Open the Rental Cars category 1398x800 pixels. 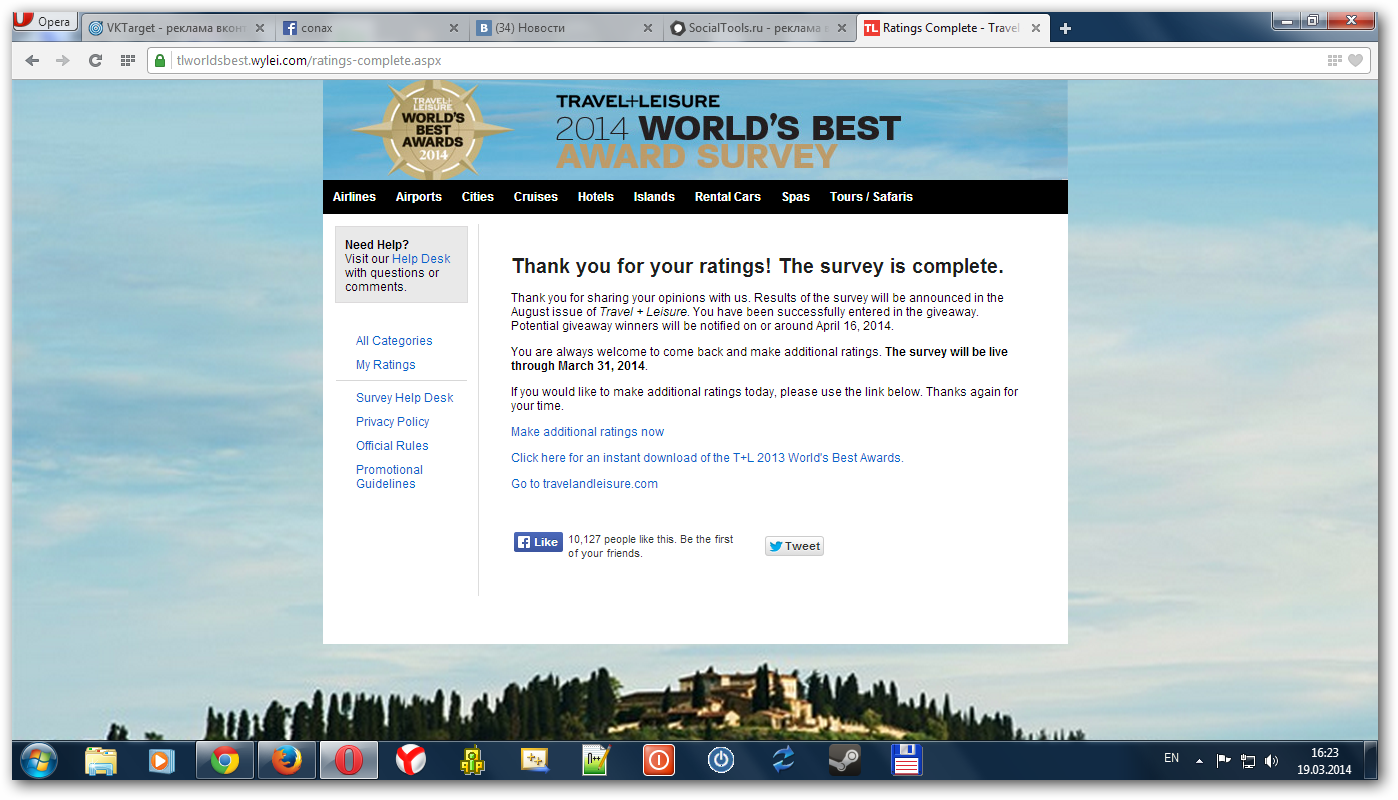click(x=727, y=197)
